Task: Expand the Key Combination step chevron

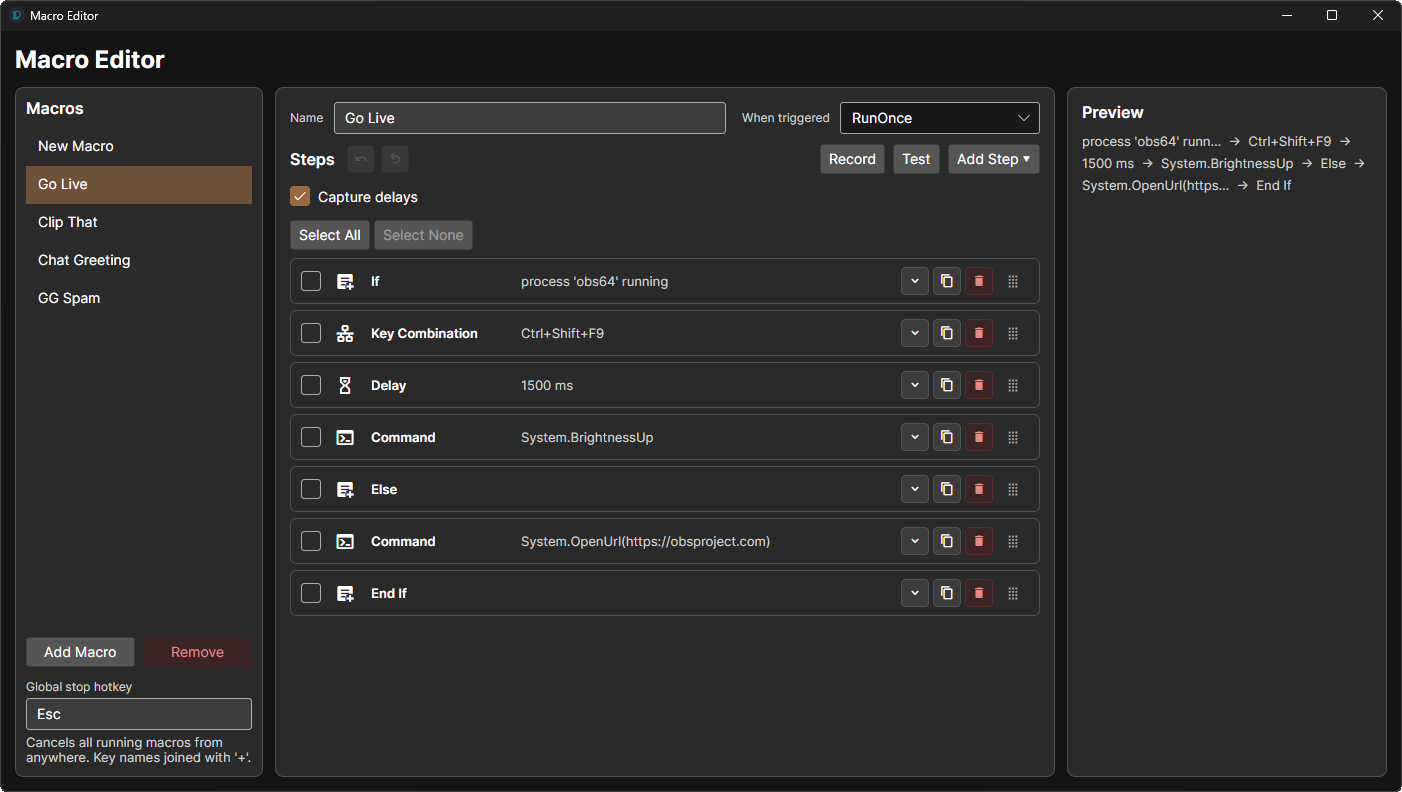Action: tap(915, 333)
